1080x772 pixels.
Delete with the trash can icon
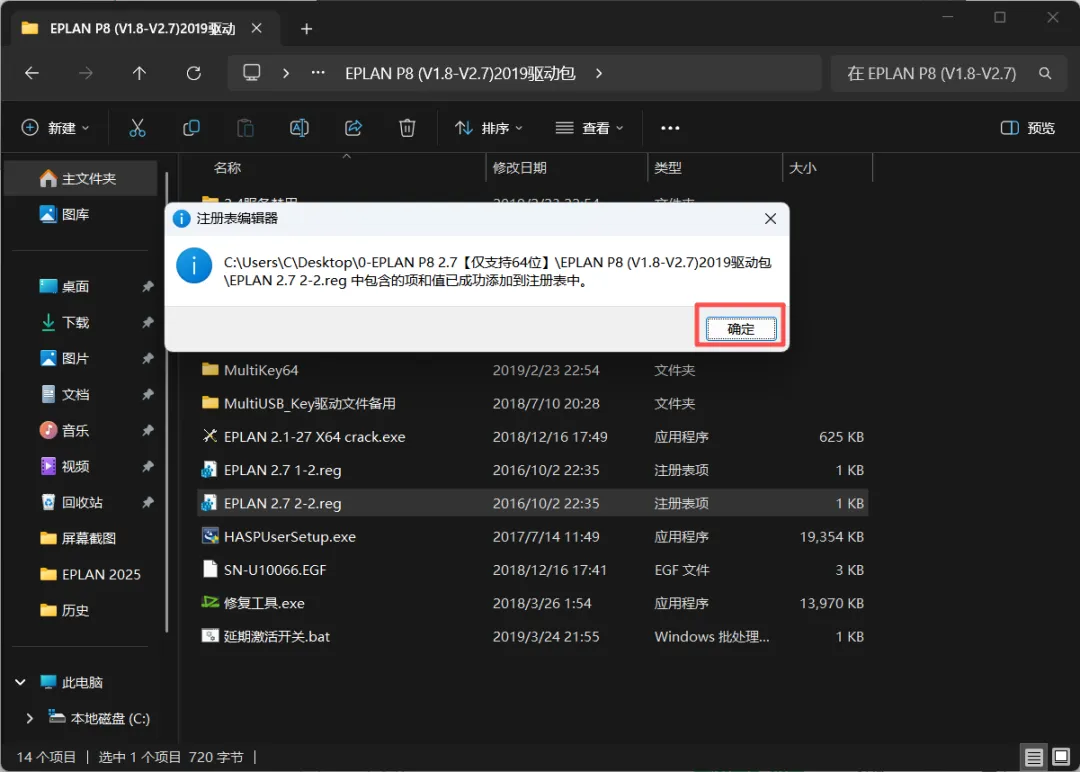click(407, 128)
